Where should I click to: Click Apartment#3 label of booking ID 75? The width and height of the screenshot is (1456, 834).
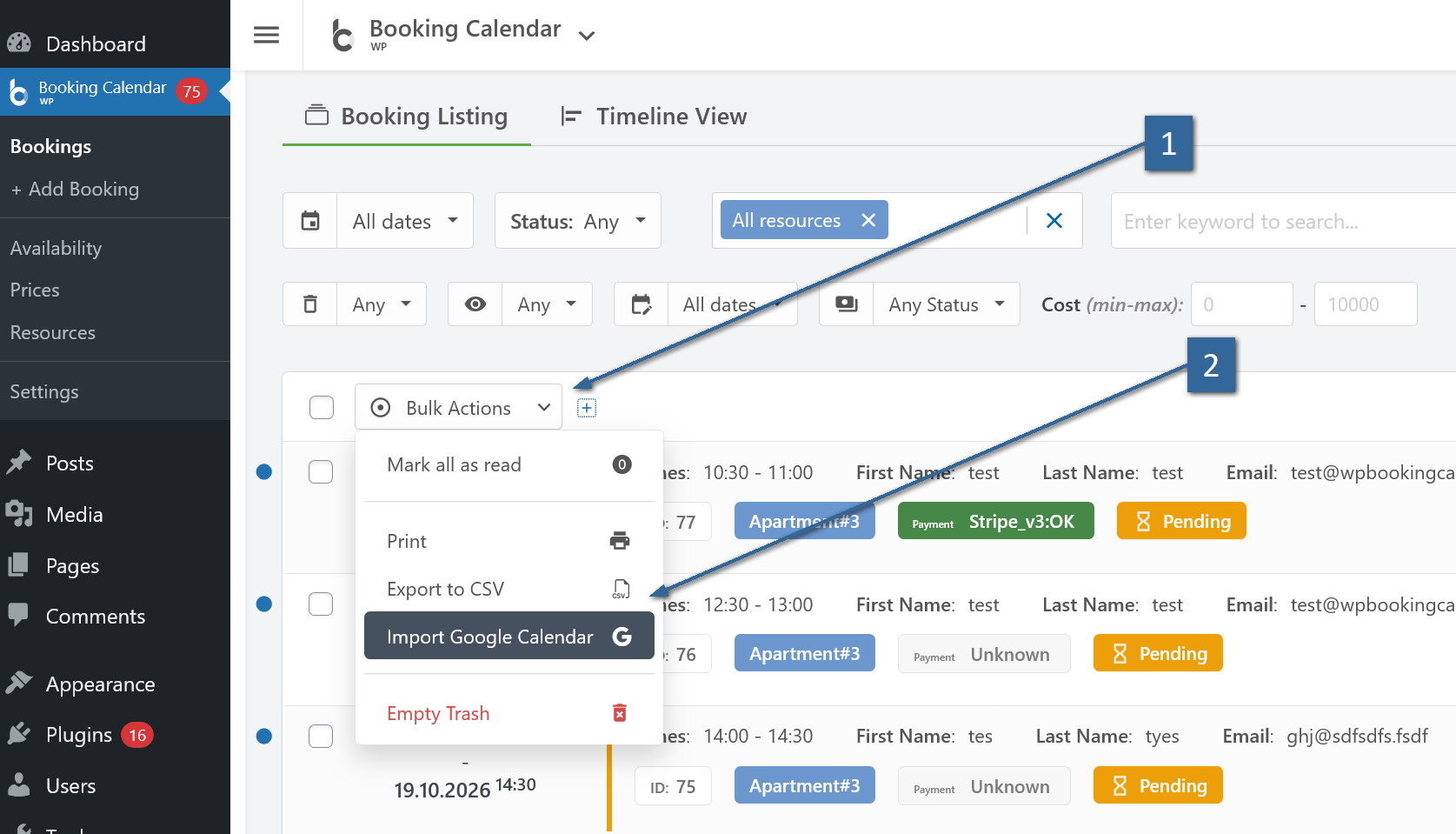pos(804,785)
